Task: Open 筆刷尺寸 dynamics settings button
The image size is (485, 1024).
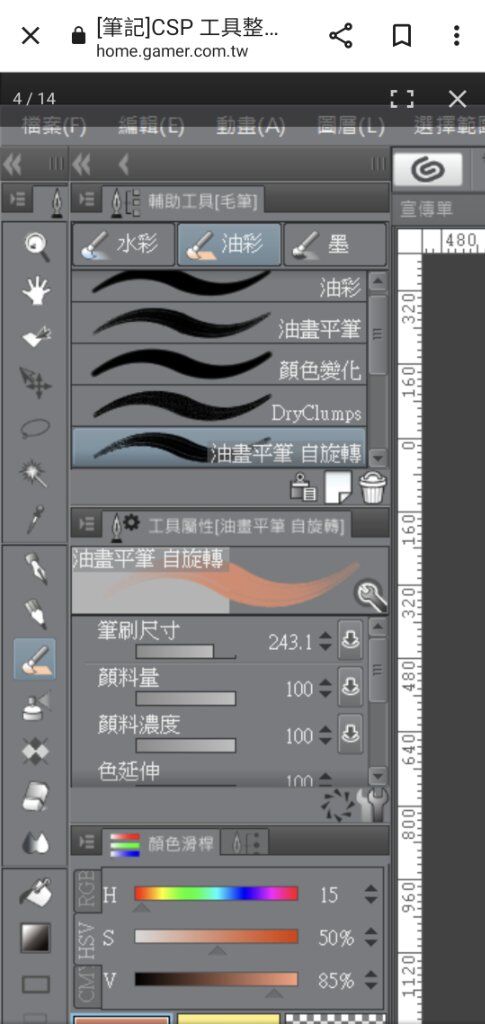Action: click(351, 640)
